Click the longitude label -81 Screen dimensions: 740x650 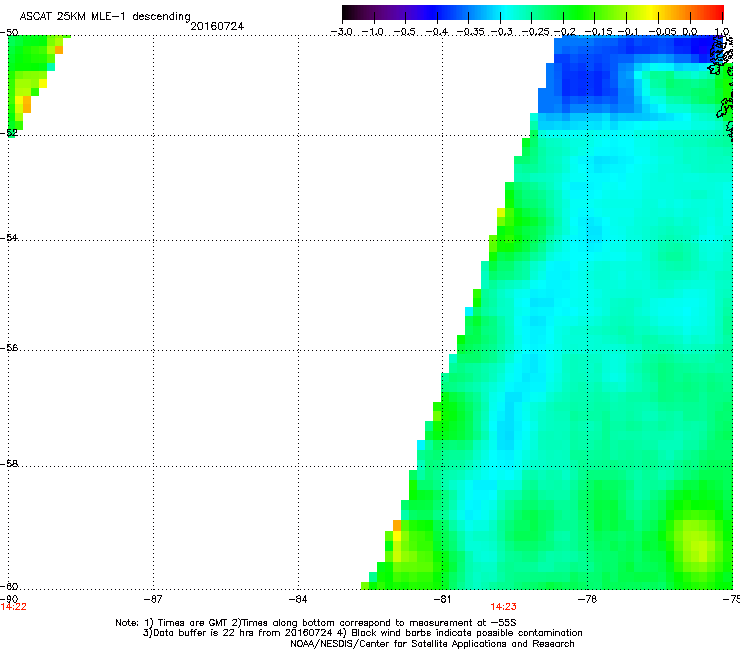(x=443, y=599)
